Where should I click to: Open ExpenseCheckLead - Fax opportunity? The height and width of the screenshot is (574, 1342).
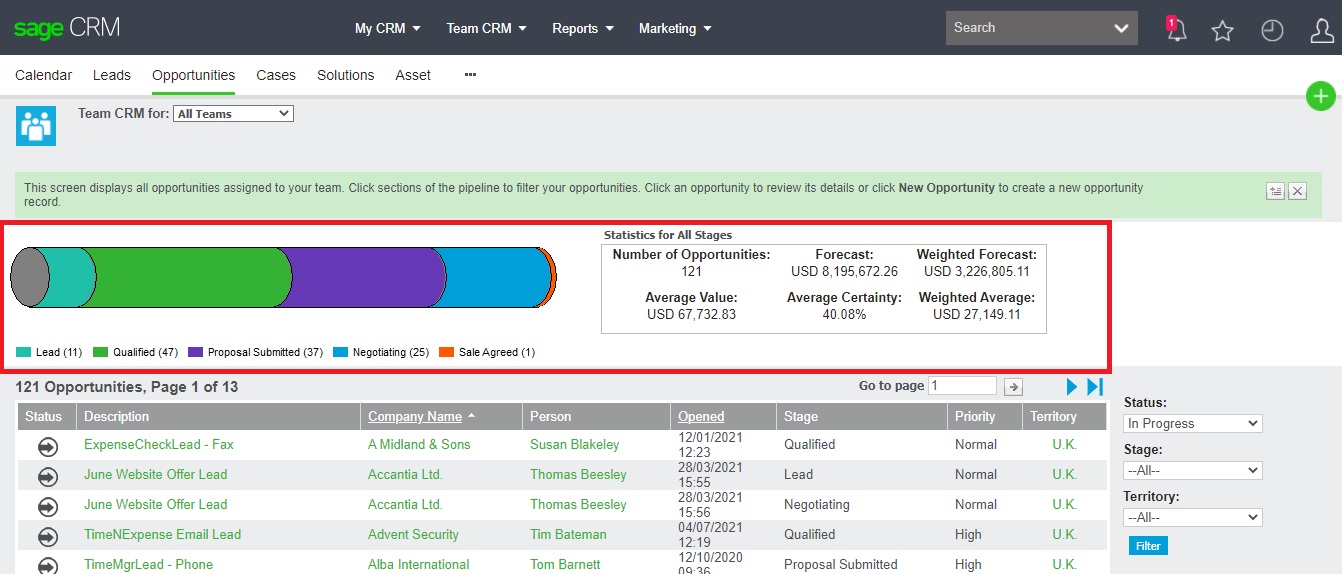tap(159, 444)
